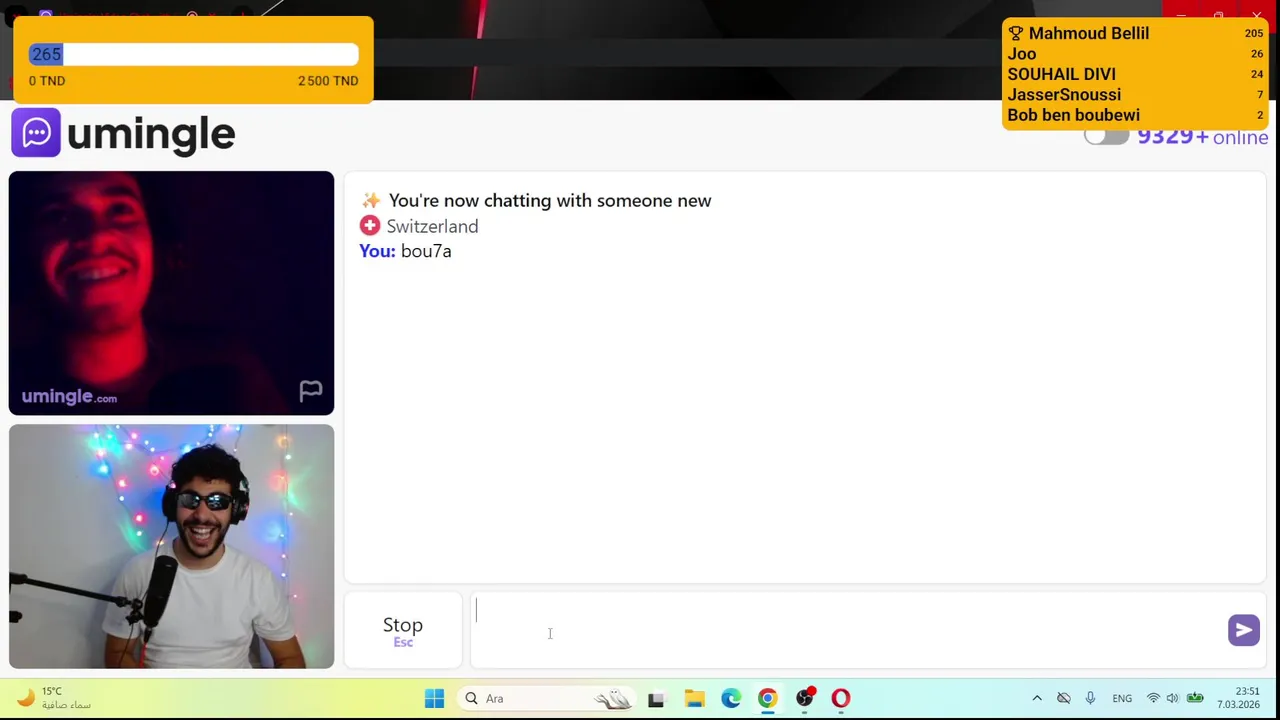Select JasserSnoussi in the leaderboard
The height and width of the screenshot is (720, 1280).
(x=1135, y=95)
